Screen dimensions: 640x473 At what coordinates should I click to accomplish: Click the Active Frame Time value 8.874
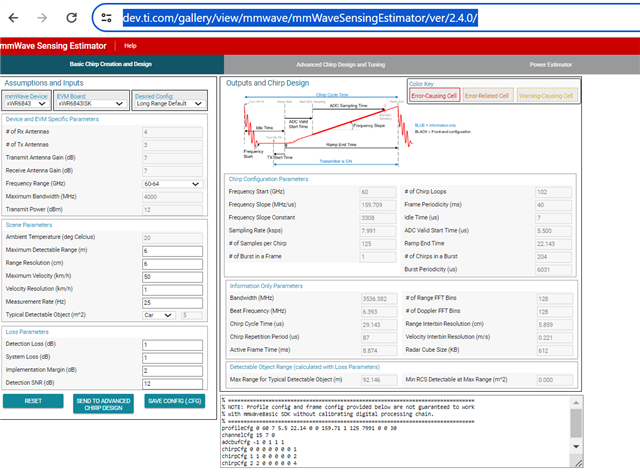379,351
